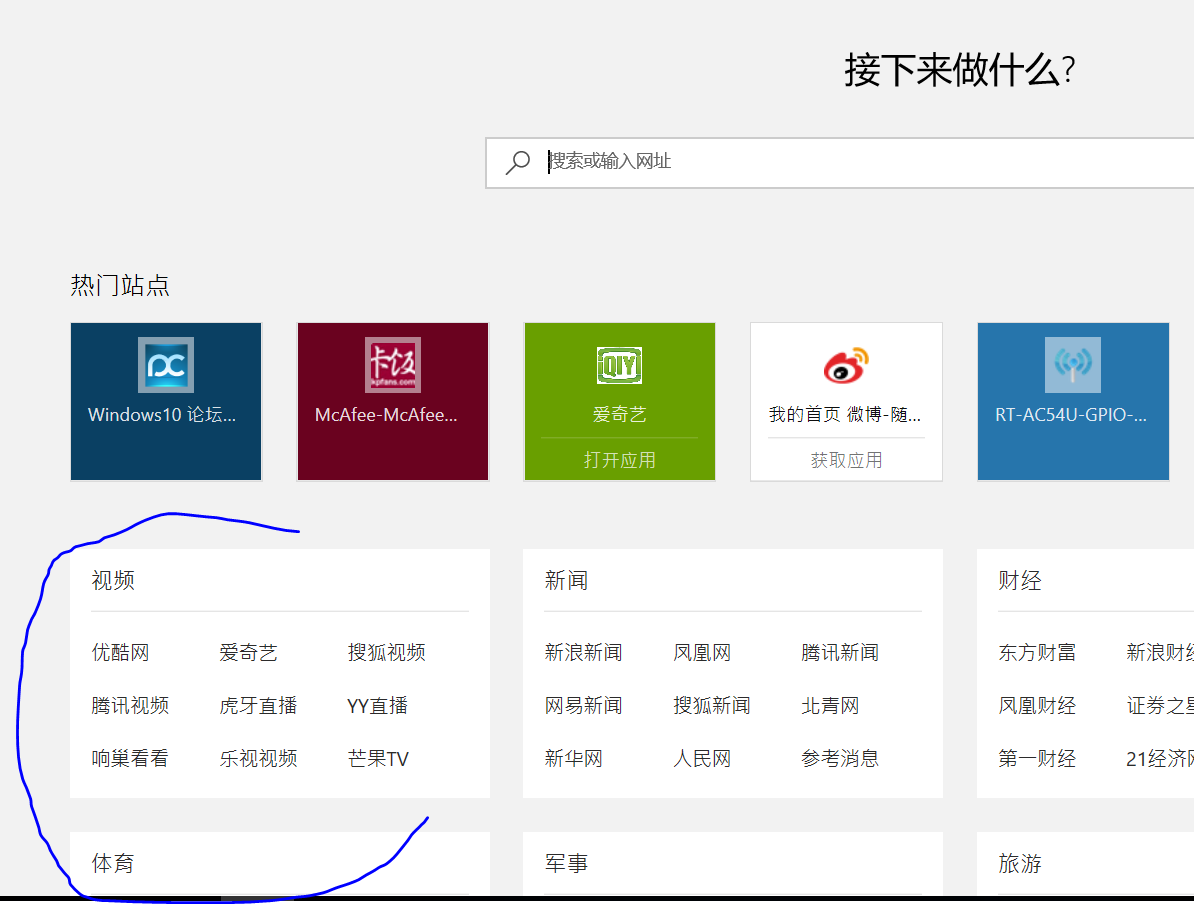1194x904 pixels.
Task: Open 爱奇艺 link under 视频
Action: pos(248,653)
